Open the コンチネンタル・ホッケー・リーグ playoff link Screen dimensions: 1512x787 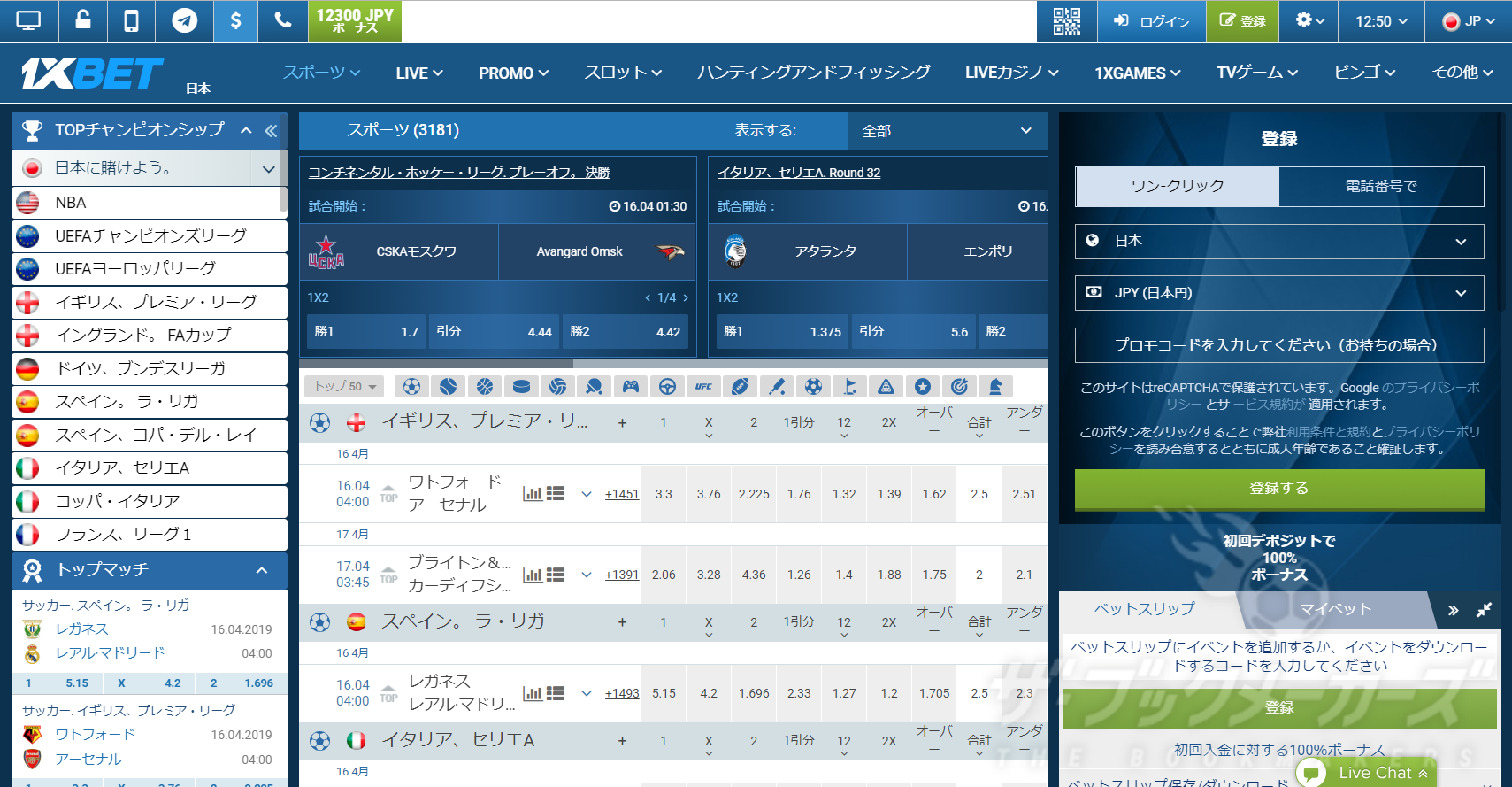[x=459, y=173]
